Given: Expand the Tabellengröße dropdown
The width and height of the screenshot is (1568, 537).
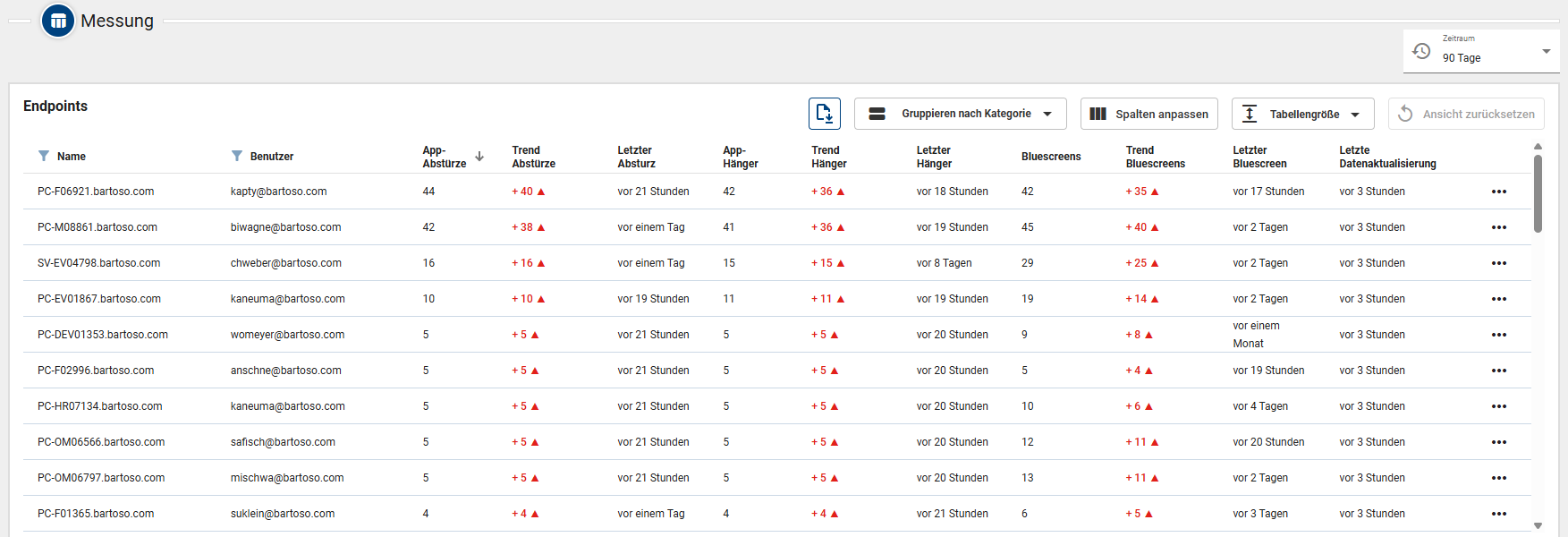Looking at the screenshot, I should [x=1302, y=114].
